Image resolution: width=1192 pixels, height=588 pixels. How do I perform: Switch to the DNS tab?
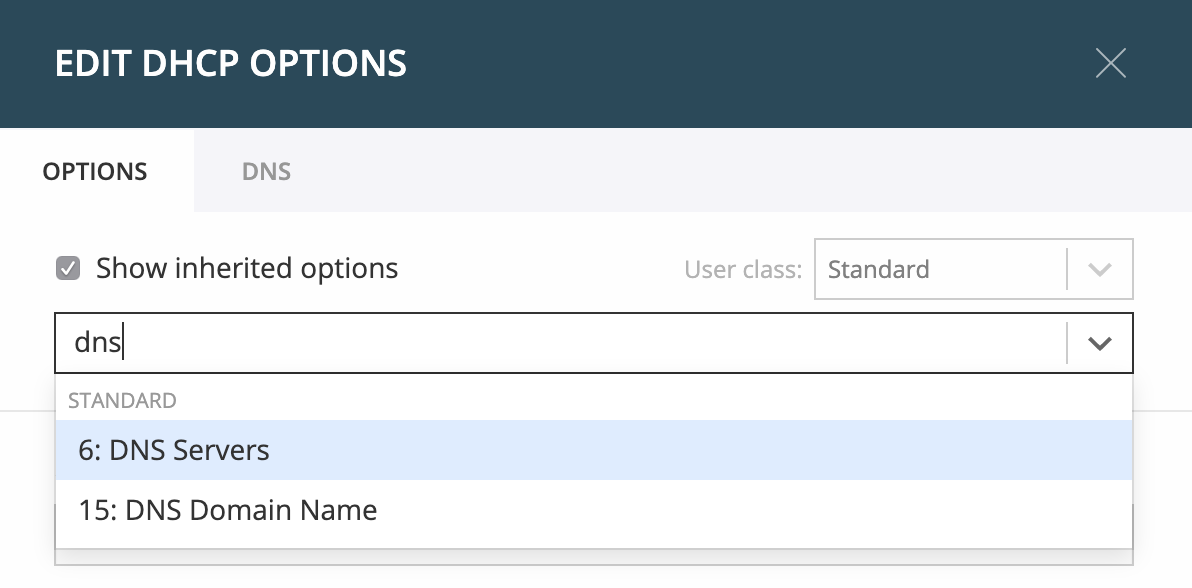[266, 171]
